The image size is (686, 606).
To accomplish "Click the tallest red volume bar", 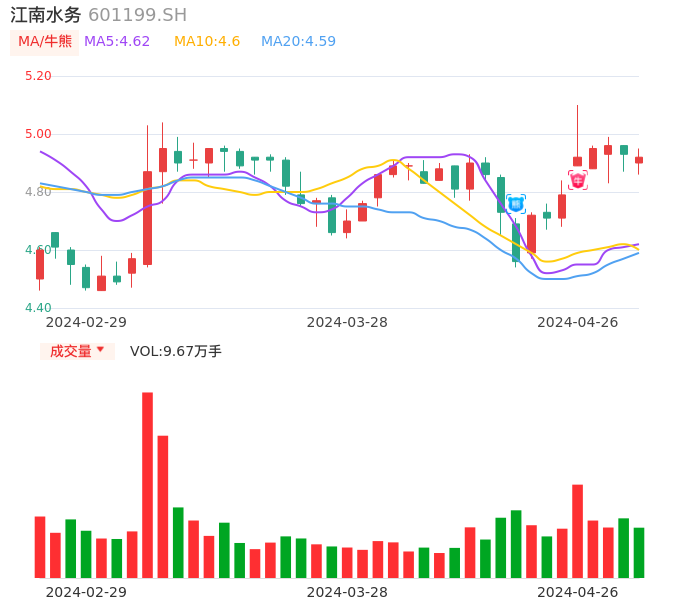I will point(147,485).
